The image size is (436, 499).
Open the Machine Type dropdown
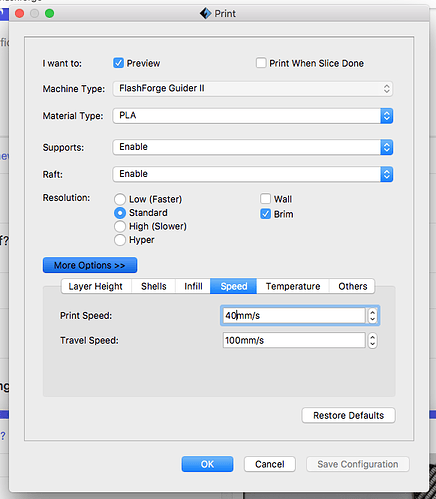(x=253, y=89)
